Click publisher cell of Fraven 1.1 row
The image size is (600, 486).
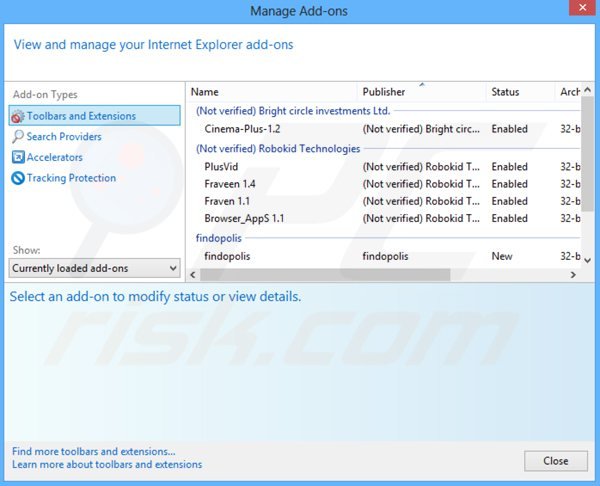[x=421, y=201]
